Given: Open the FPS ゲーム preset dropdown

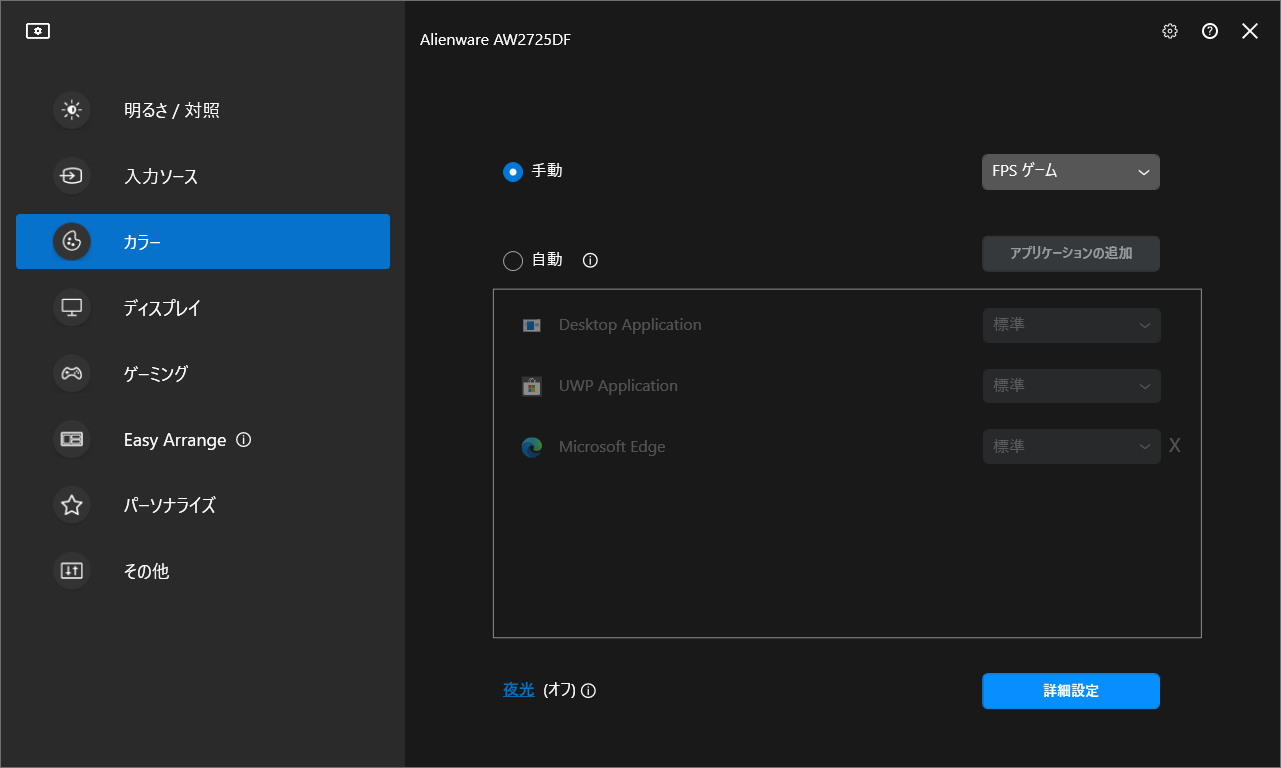Looking at the screenshot, I should tap(1071, 172).
